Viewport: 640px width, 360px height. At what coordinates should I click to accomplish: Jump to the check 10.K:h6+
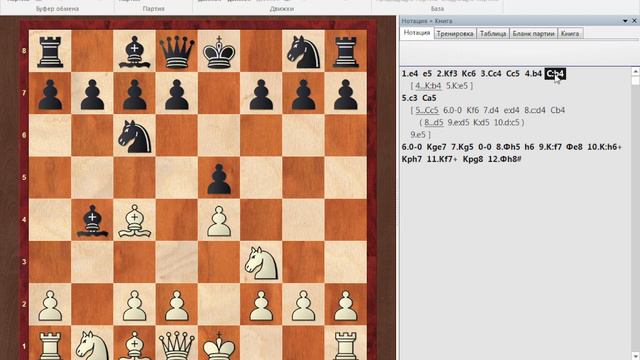click(604, 147)
